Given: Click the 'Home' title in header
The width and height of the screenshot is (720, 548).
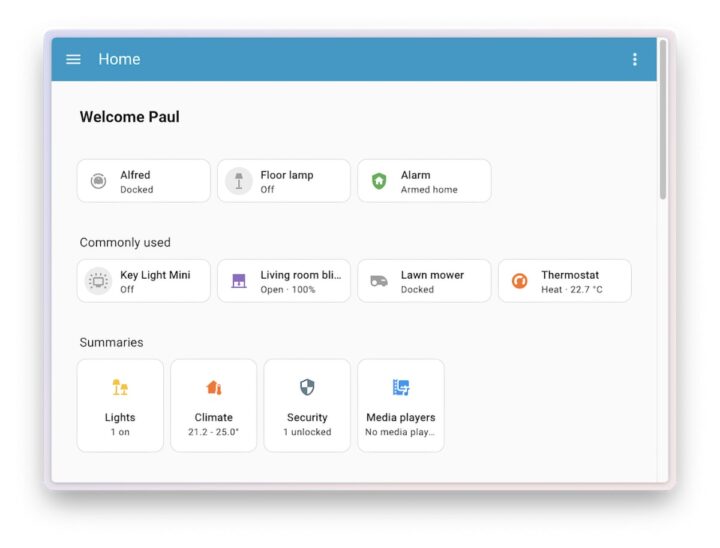Looking at the screenshot, I should point(119,59).
